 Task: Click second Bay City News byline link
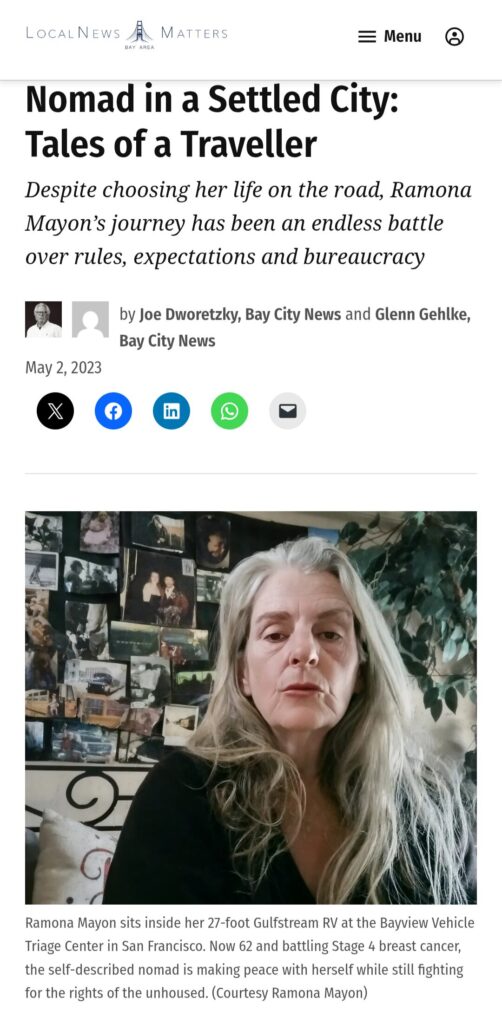(x=167, y=341)
